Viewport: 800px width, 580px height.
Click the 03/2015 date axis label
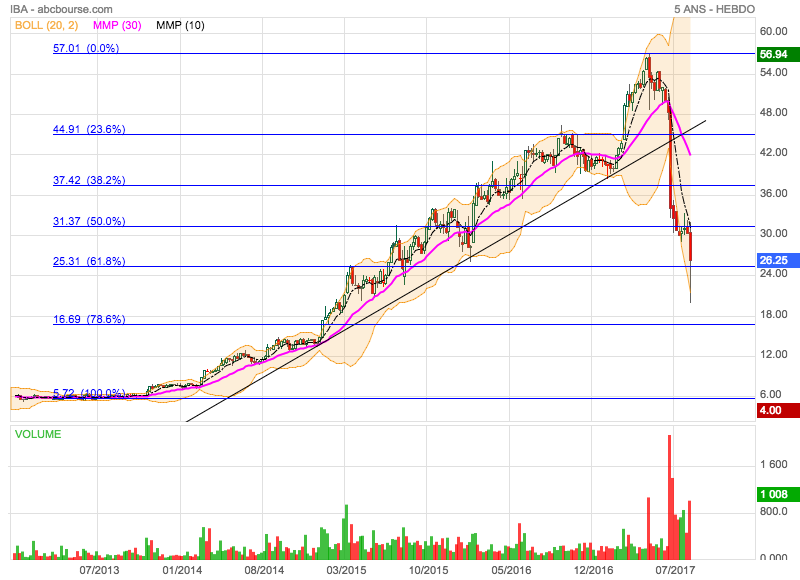pos(346,570)
